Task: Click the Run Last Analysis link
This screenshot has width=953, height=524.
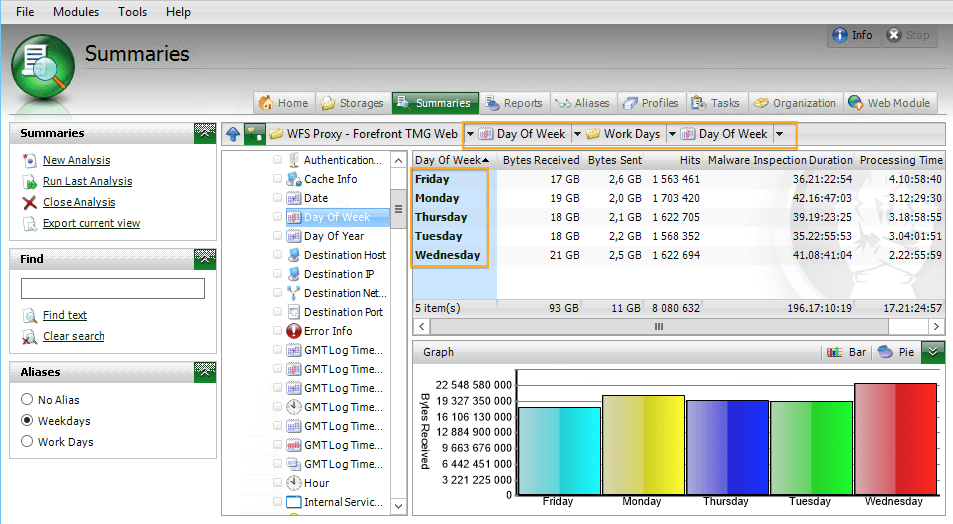Action: click(x=88, y=181)
